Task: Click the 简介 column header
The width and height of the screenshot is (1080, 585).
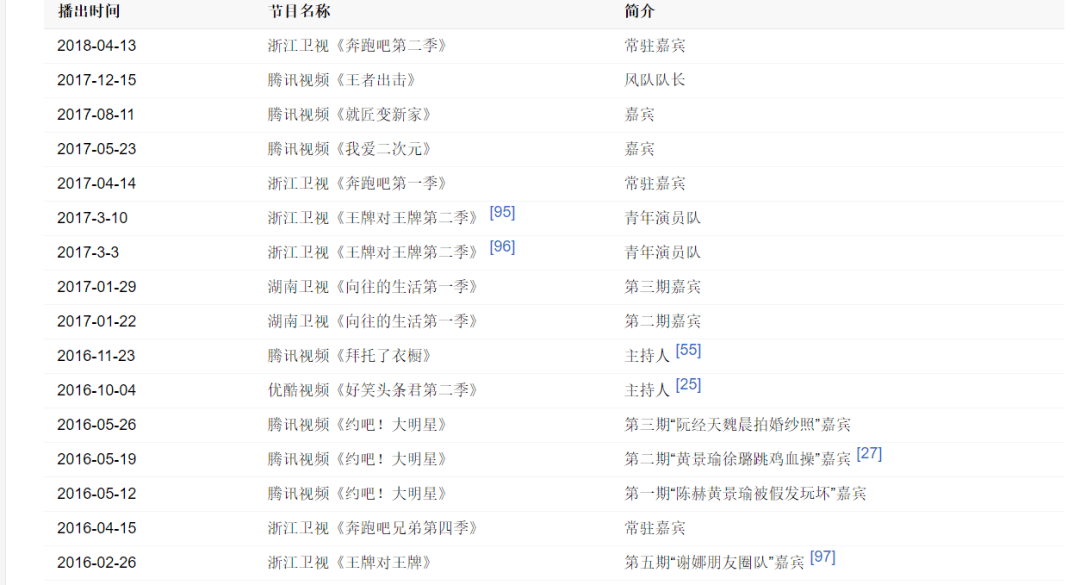Action: click(640, 11)
